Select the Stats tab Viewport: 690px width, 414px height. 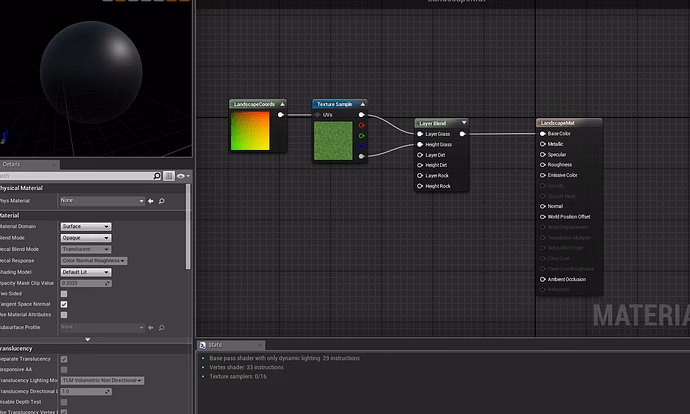pyautogui.click(x=231, y=345)
